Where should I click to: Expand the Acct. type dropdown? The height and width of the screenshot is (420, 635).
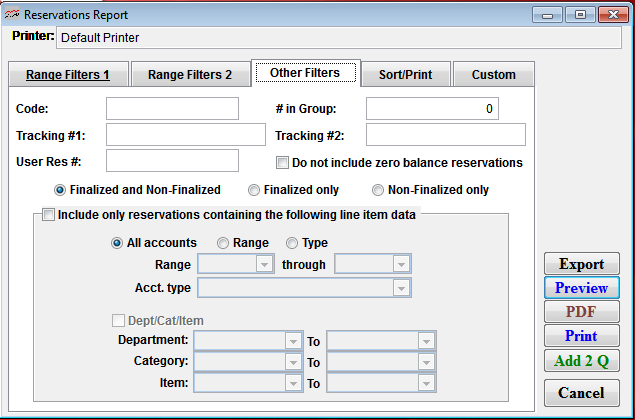click(401, 288)
